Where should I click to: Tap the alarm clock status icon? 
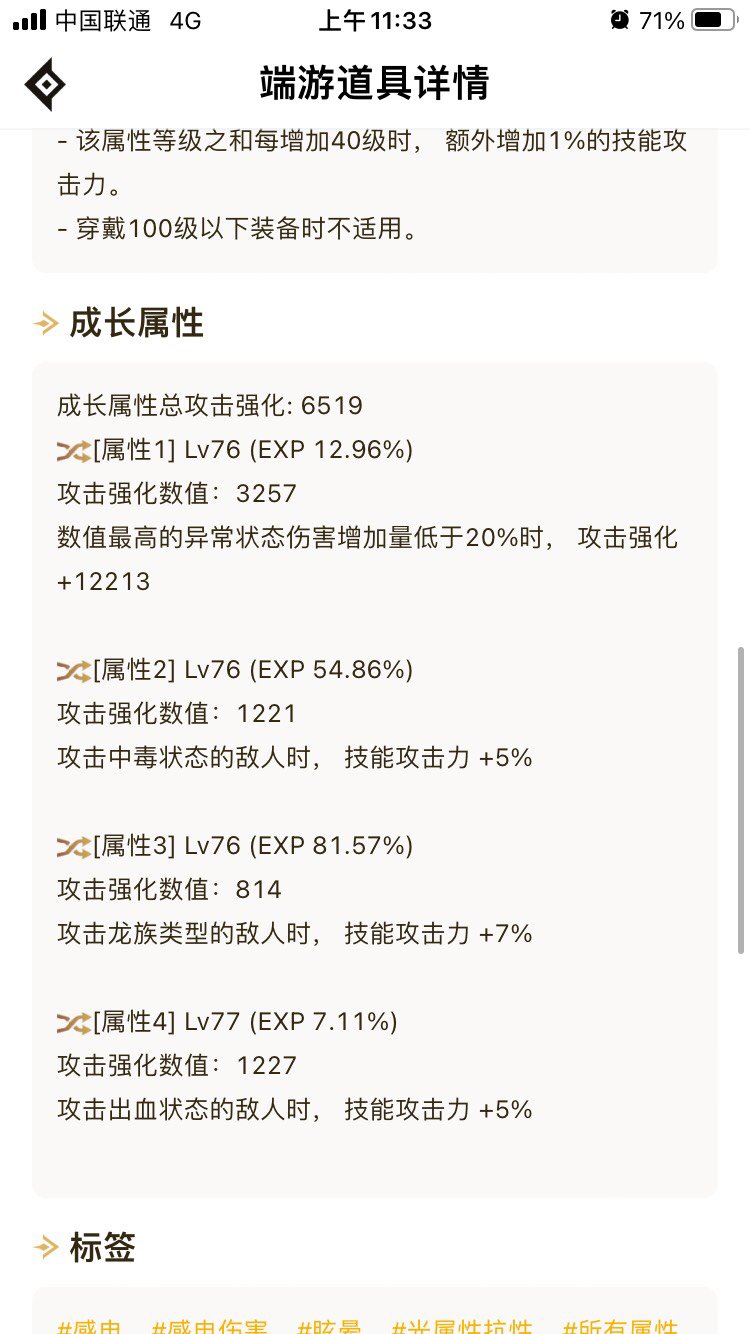(620, 20)
